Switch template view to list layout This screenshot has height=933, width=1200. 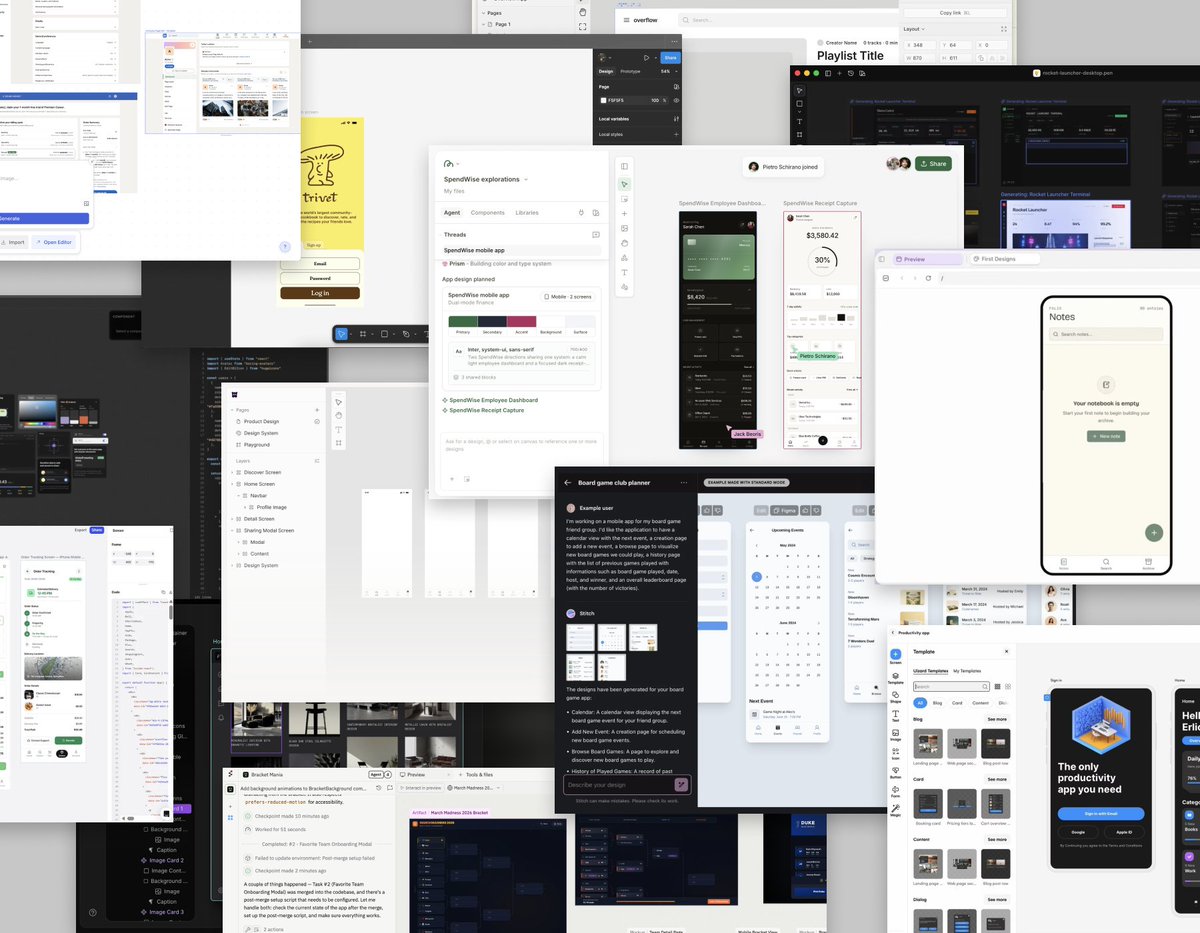tap(996, 686)
